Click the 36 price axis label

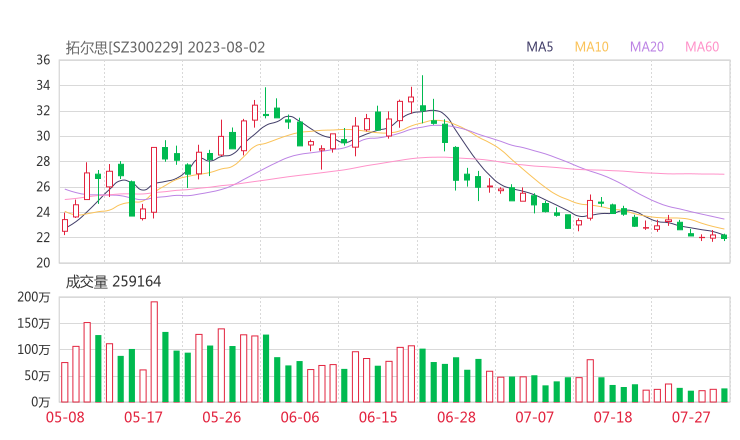tap(43, 60)
